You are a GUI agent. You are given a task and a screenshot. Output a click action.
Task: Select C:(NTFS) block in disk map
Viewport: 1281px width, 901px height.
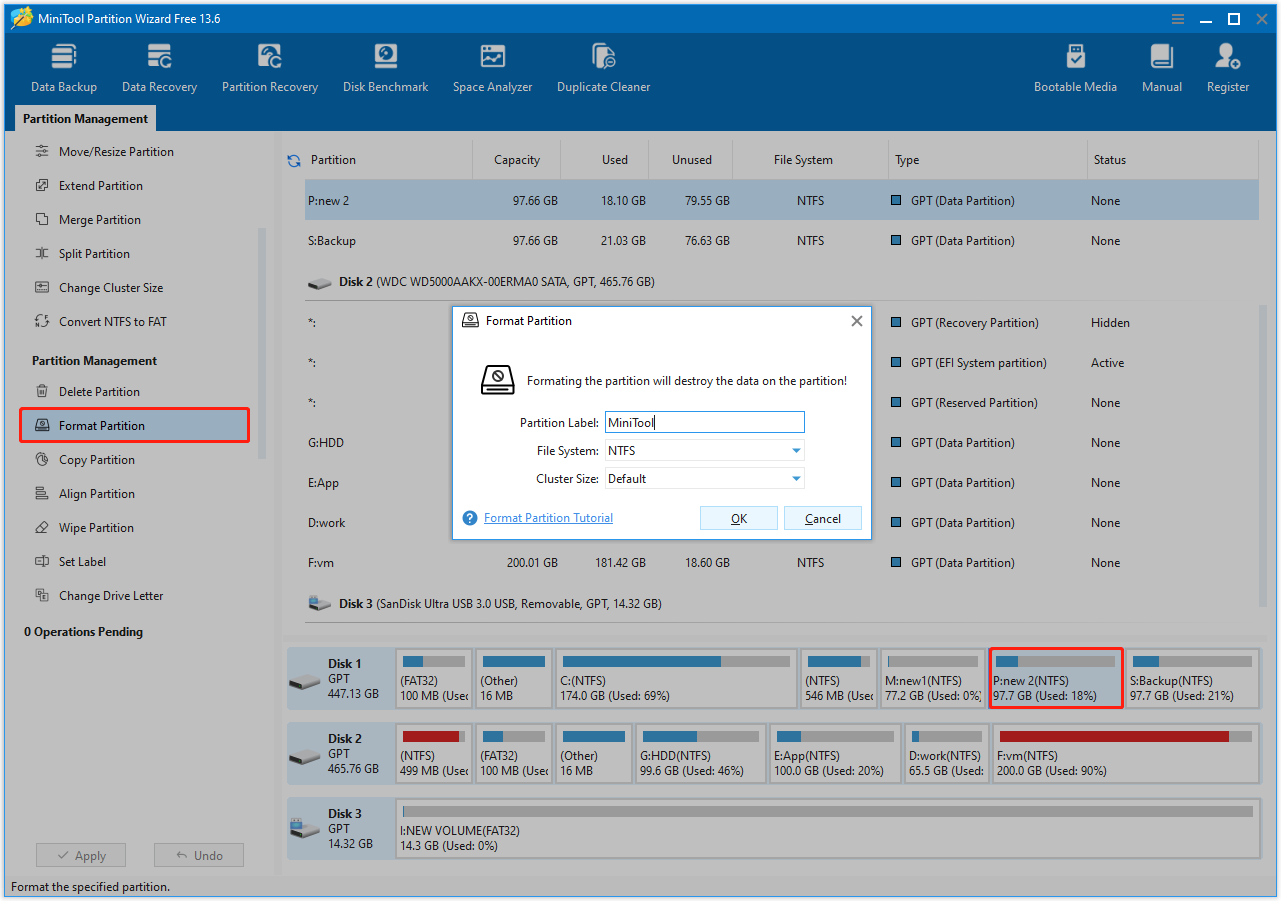(x=676, y=678)
